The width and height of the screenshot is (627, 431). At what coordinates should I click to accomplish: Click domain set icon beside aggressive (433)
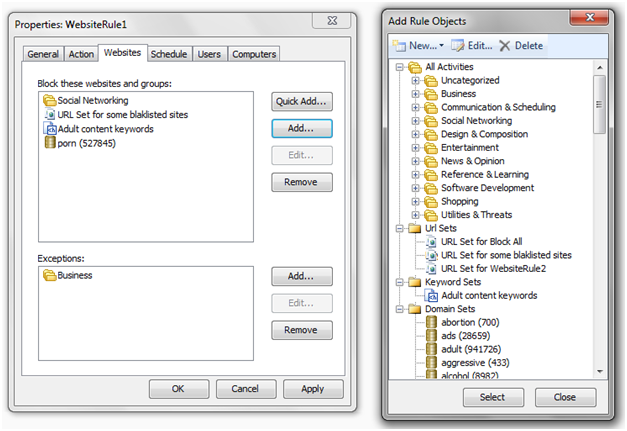coord(431,363)
